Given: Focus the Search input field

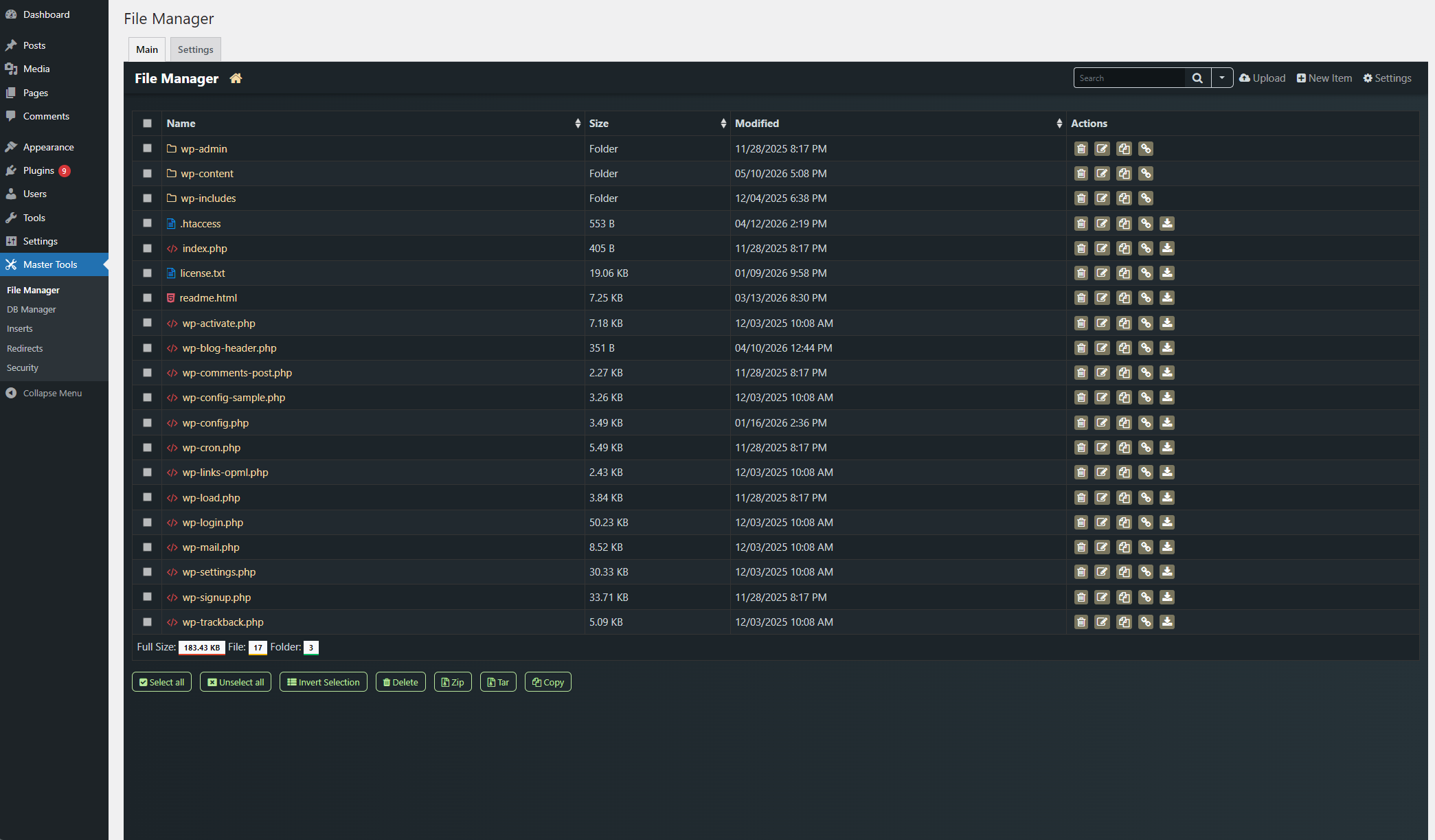Looking at the screenshot, I should point(1129,78).
